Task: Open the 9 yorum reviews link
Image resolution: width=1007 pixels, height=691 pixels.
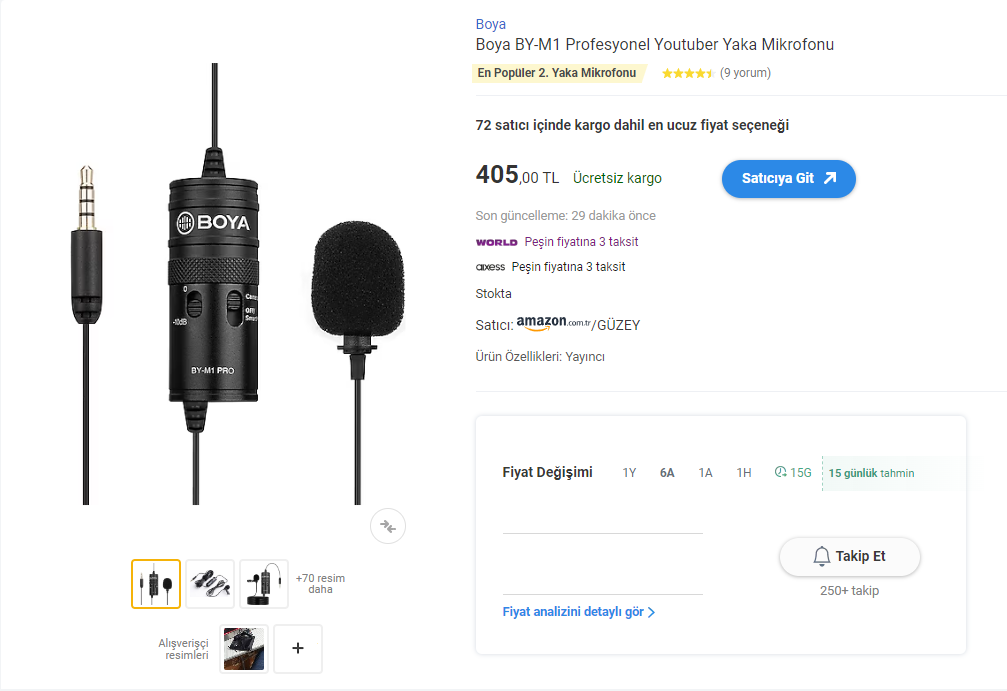Action: click(745, 73)
